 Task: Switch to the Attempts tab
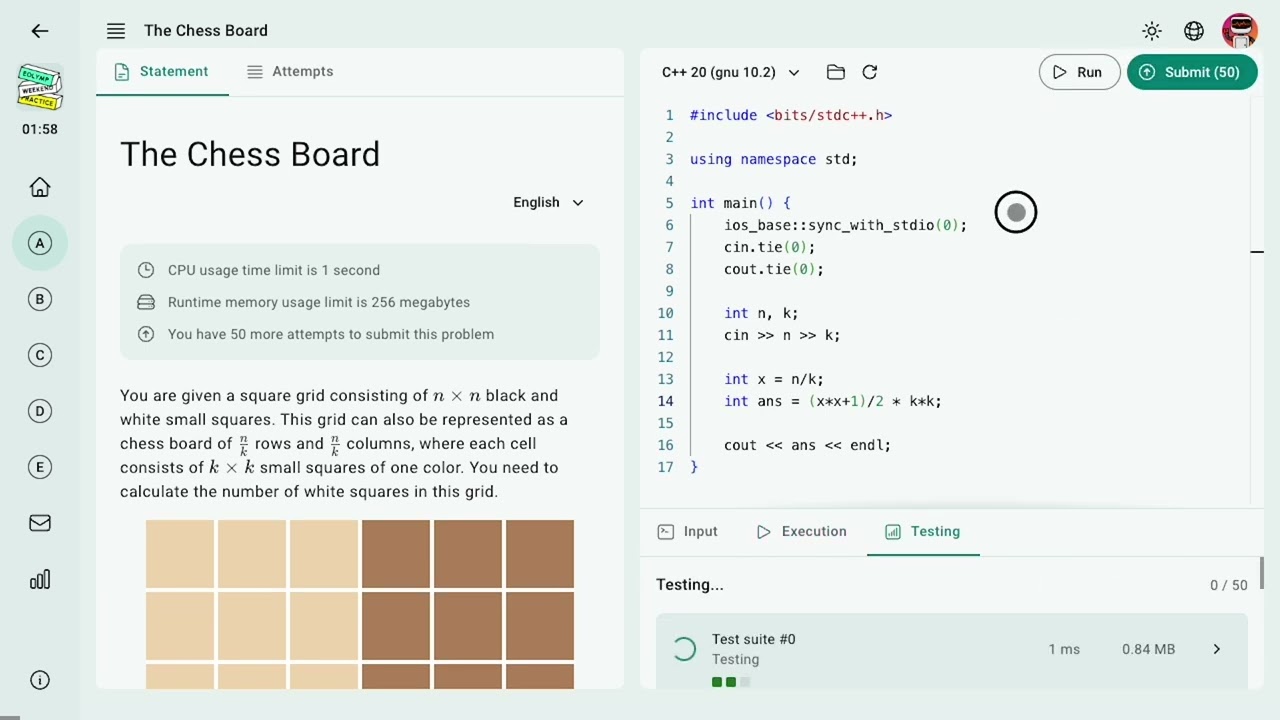290,72
